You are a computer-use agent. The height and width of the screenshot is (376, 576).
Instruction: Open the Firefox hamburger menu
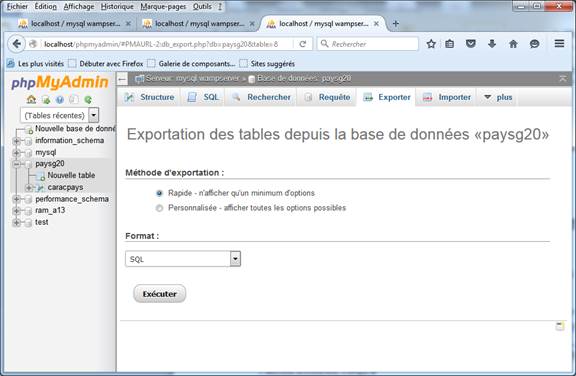(x=559, y=44)
